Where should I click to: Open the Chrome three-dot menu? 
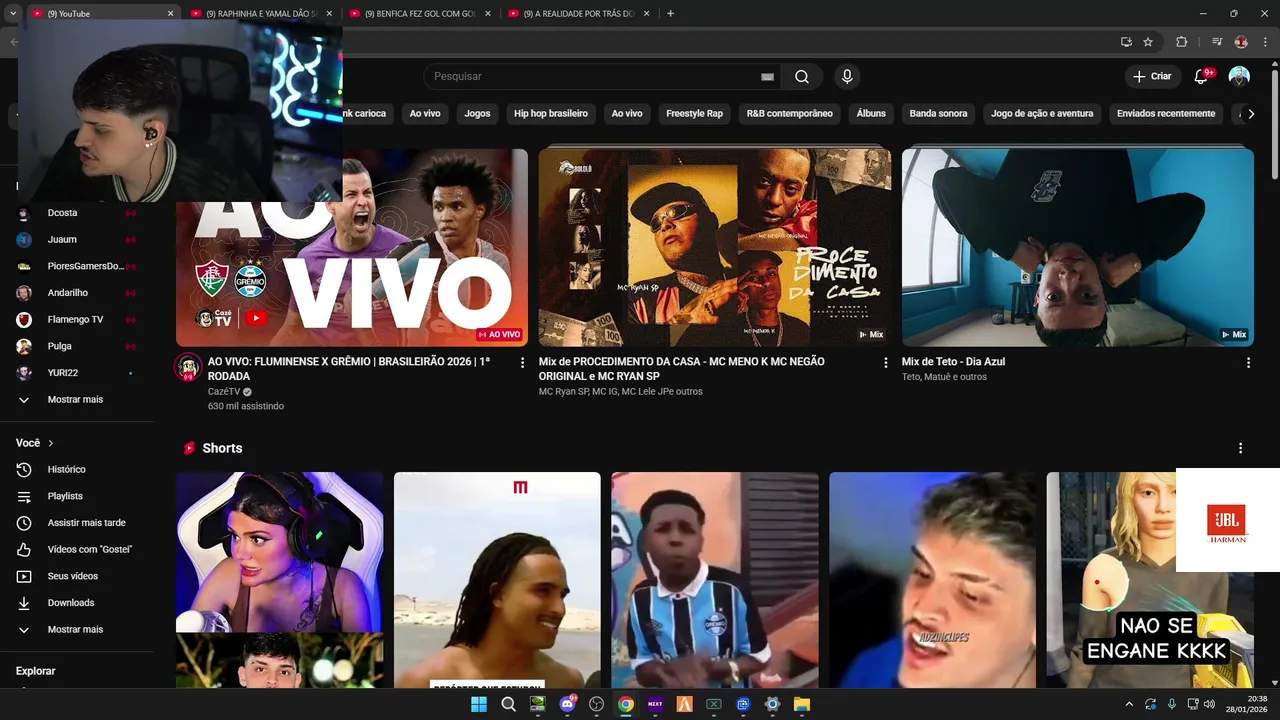tap(1265, 42)
